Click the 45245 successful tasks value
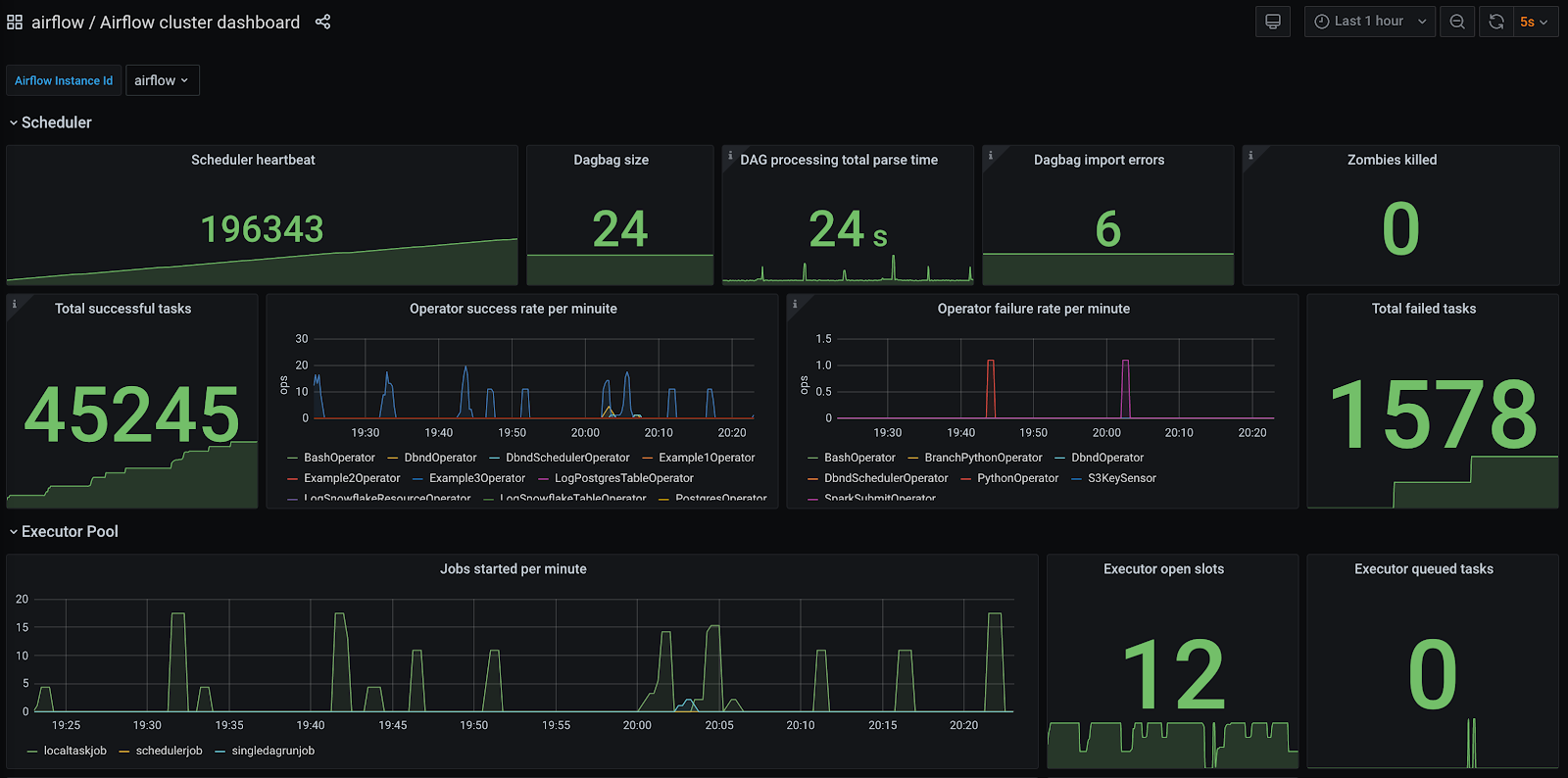Image resolution: width=1568 pixels, height=778 pixels. pos(132,414)
